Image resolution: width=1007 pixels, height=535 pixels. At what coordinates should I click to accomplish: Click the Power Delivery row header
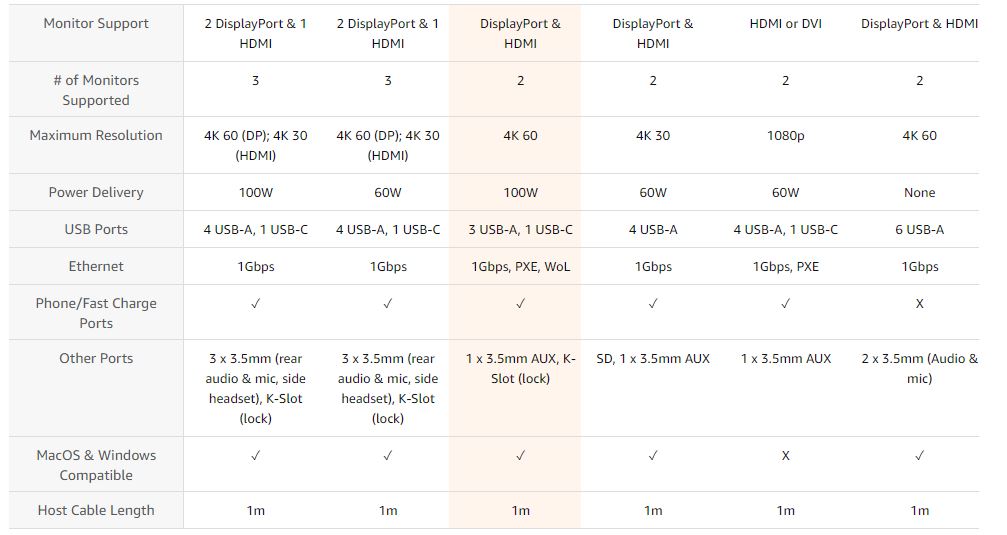point(96,192)
